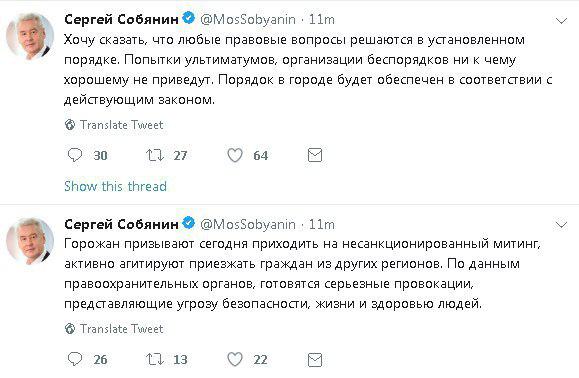Open the second tweet's 11m timestamp
579x378 pixels.
point(322,224)
